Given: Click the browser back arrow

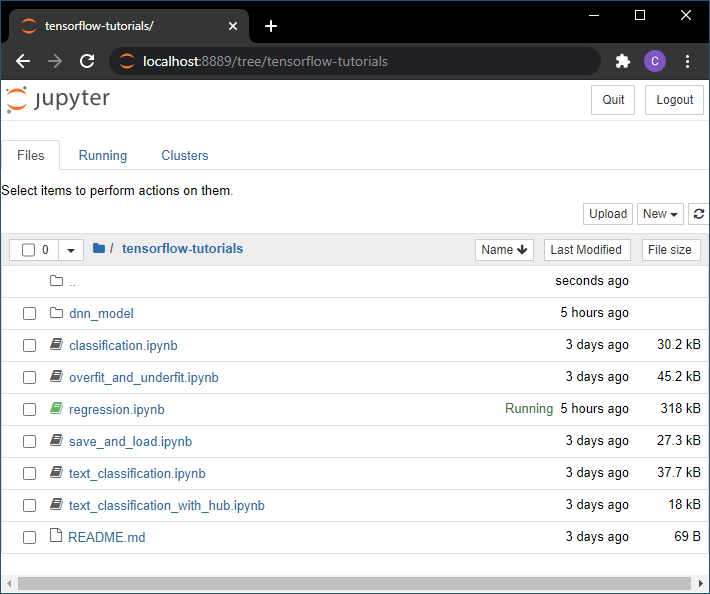Looking at the screenshot, I should tap(23, 61).
